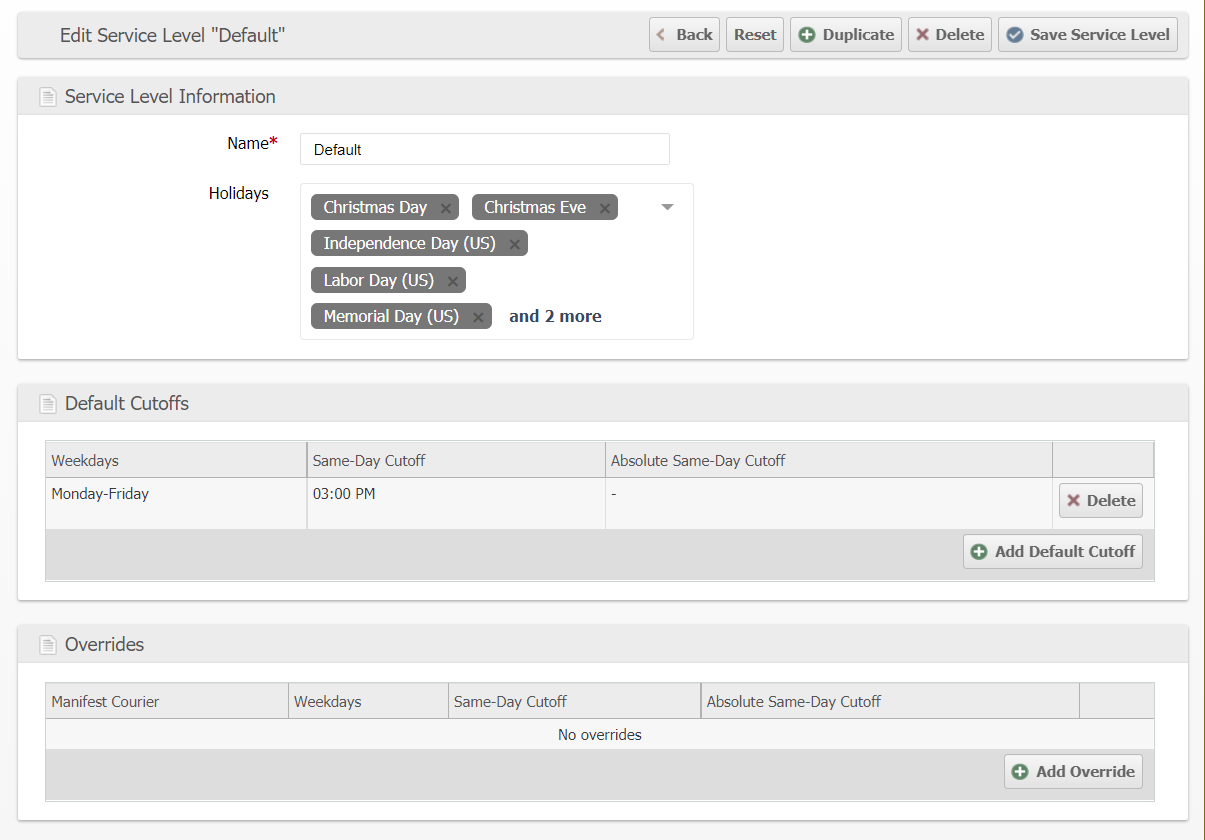Remove the Labor Day (US) tag
Image resolution: width=1205 pixels, height=840 pixels.
click(453, 281)
